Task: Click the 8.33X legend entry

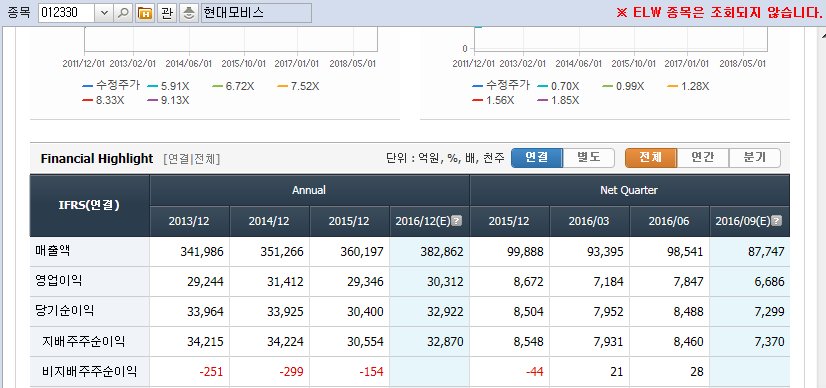Action: (103, 100)
